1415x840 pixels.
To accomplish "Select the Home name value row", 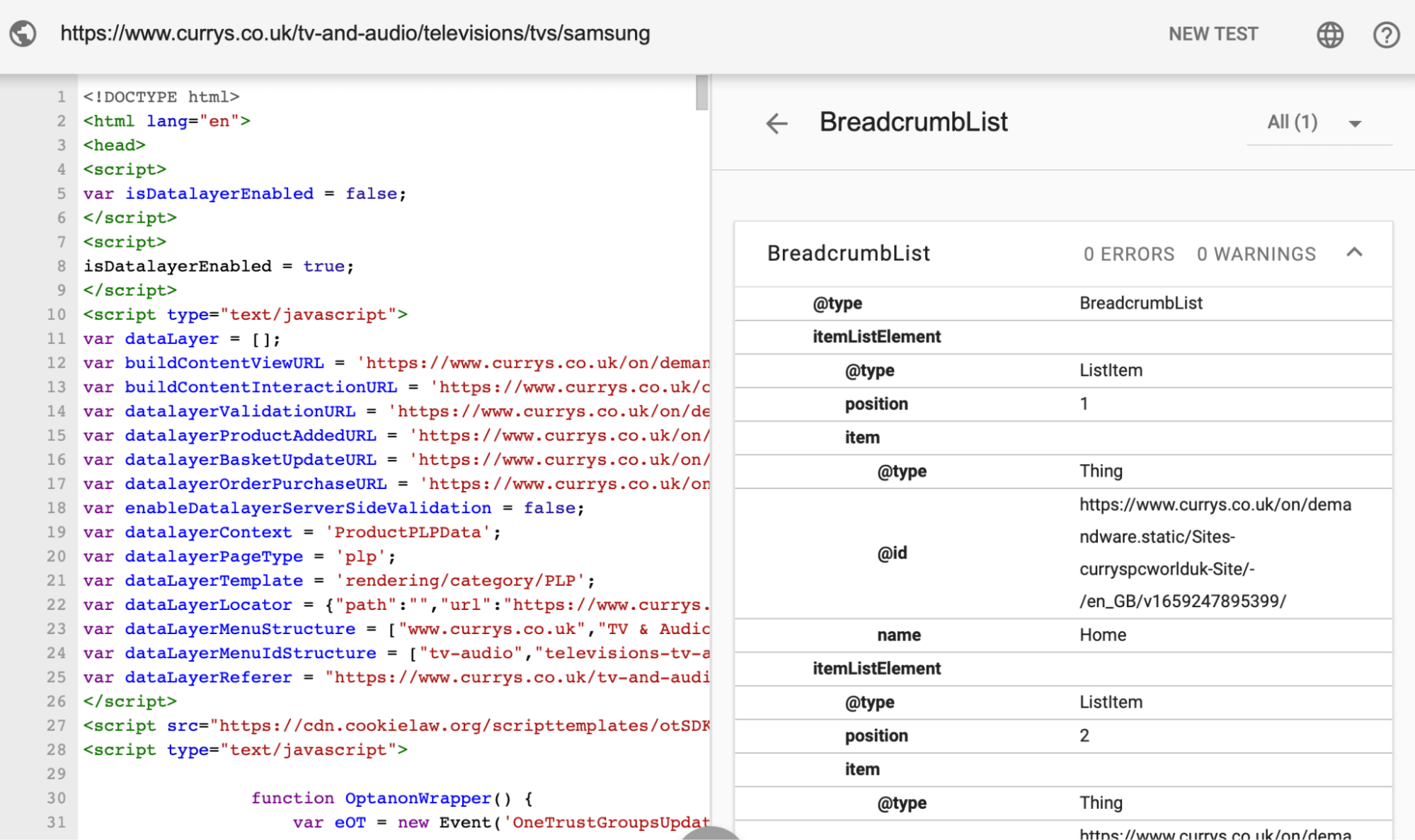I will click(x=1102, y=635).
